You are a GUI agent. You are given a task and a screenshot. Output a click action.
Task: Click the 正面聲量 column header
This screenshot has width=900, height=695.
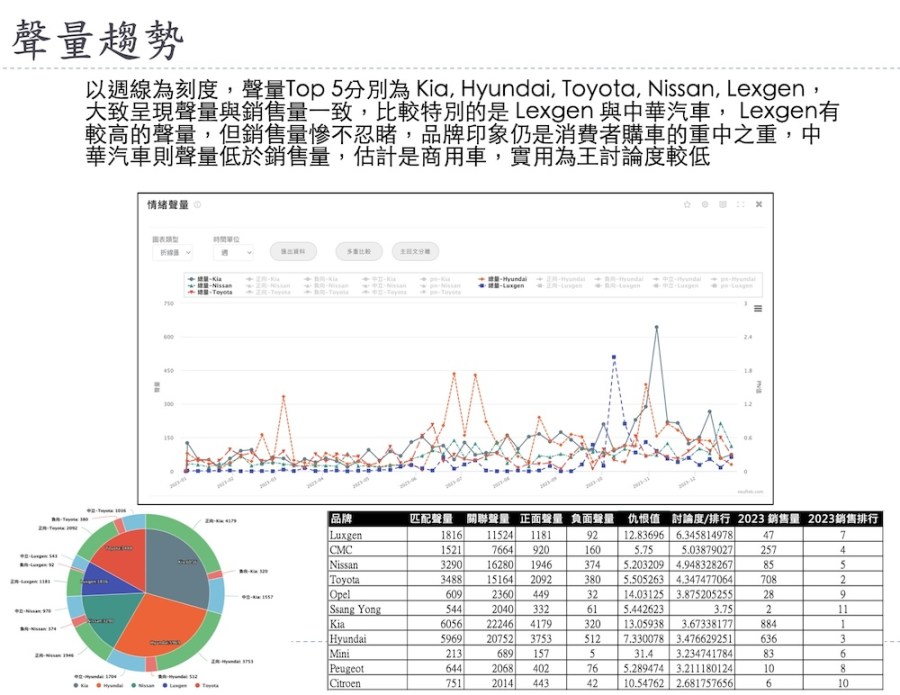(541, 519)
